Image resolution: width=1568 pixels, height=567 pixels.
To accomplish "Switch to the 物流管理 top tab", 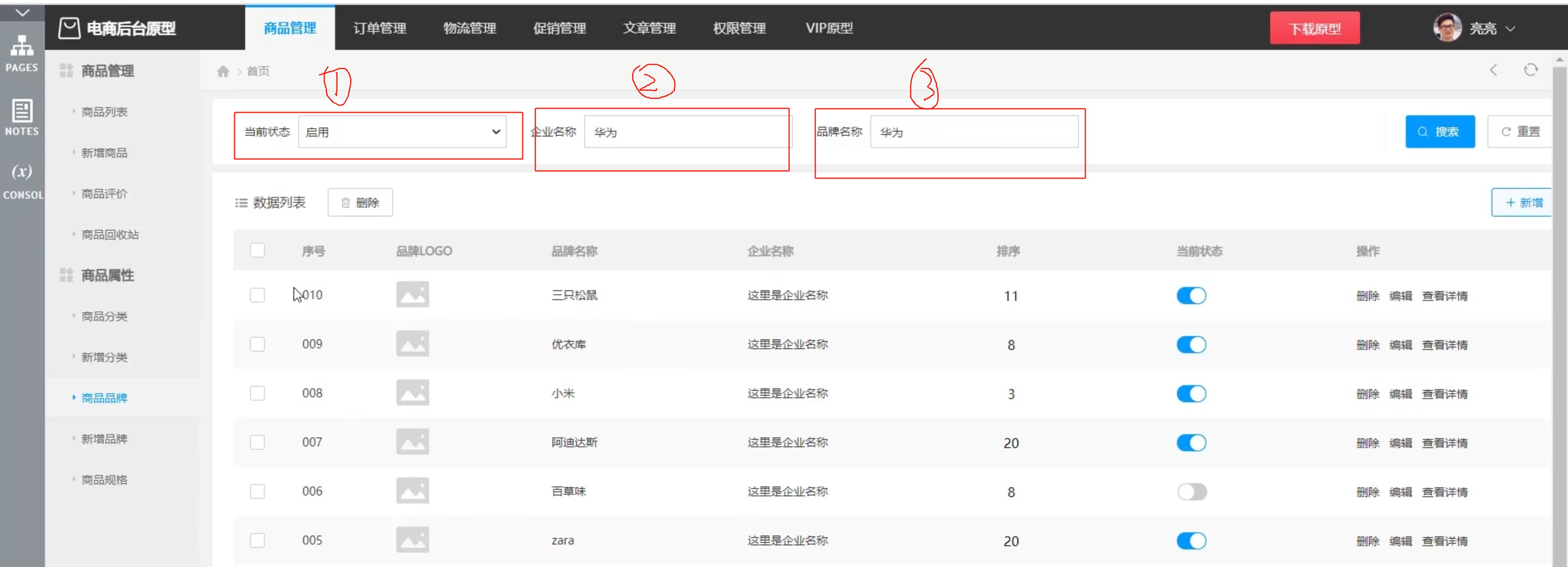I will click(x=469, y=28).
